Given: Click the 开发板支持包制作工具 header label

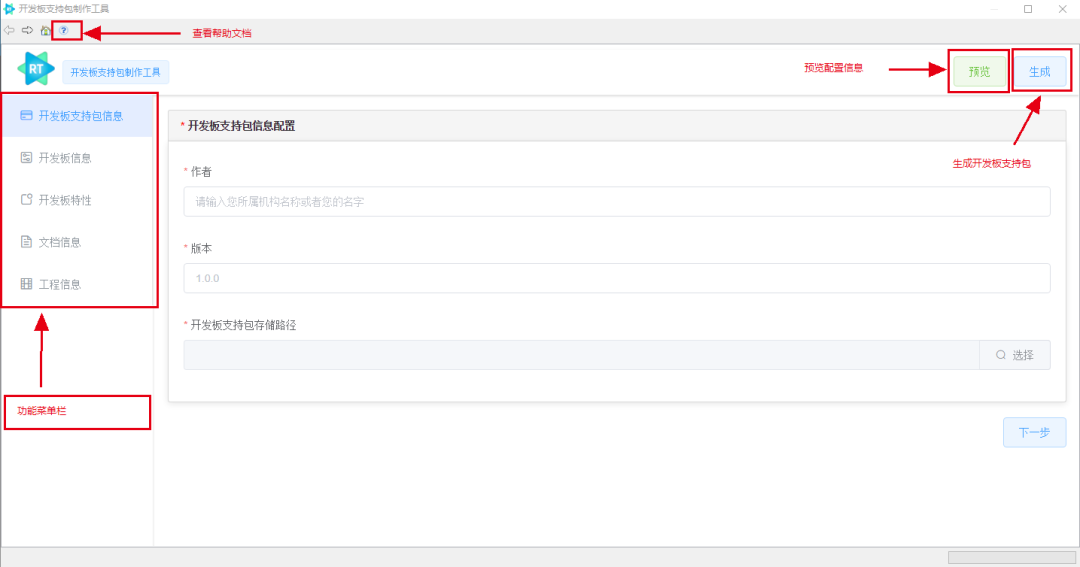Looking at the screenshot, I should click(x=115, y=72).
